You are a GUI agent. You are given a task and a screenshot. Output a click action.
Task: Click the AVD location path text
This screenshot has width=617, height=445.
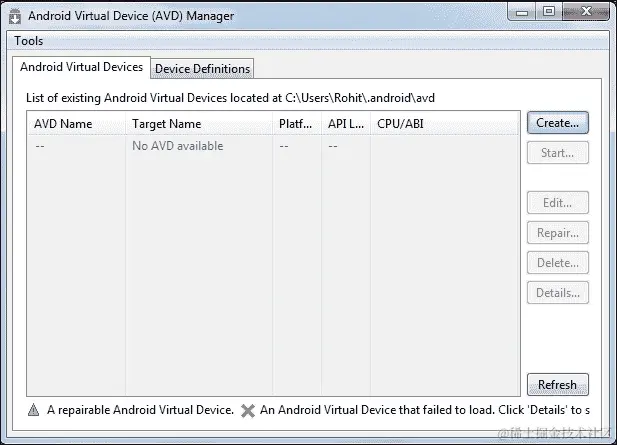[x=360, y=98]
